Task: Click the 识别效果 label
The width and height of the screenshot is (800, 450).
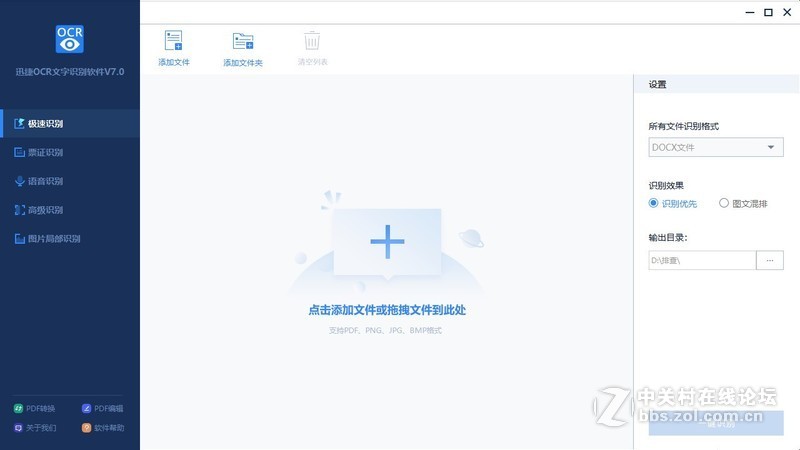Action: 666,185
